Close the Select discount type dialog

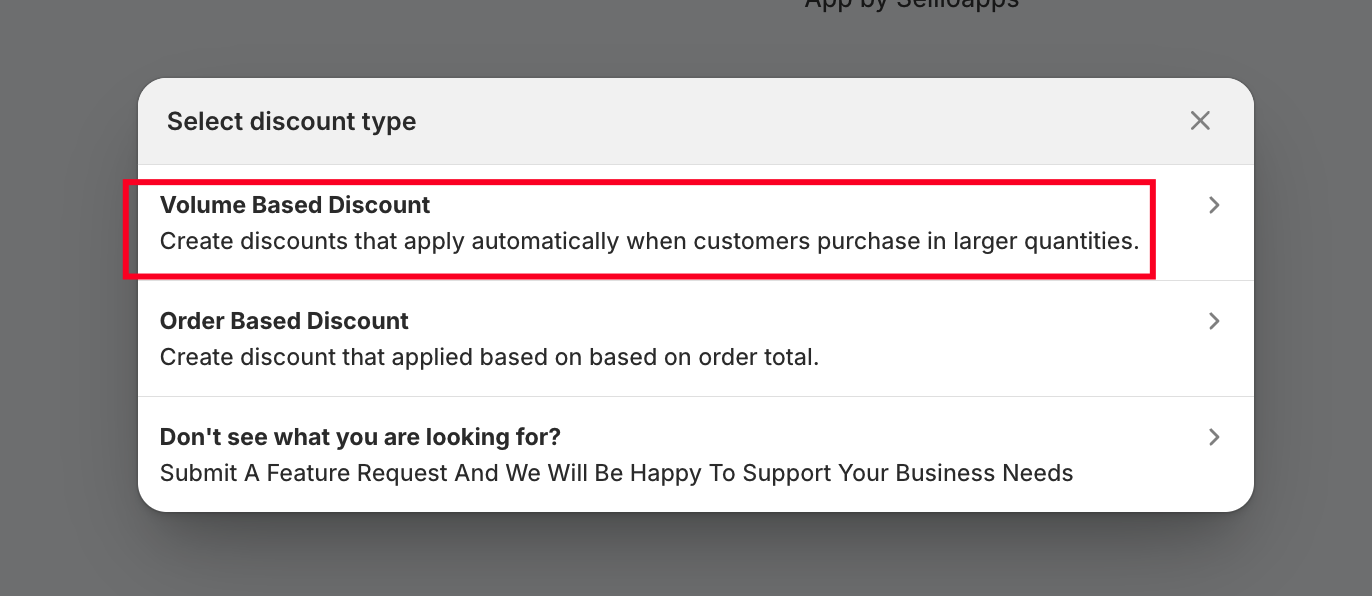tap(1200, 121)
